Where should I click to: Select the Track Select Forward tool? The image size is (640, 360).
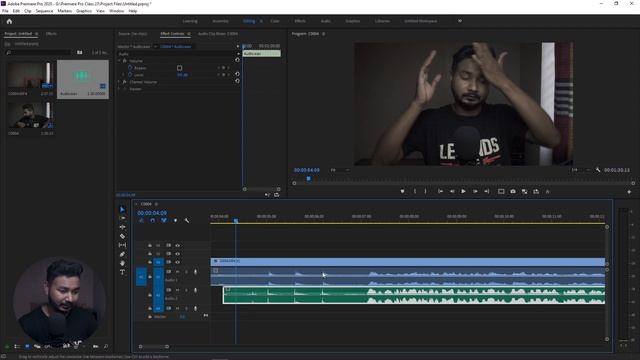pyautogui.click(x=122, y=218)
